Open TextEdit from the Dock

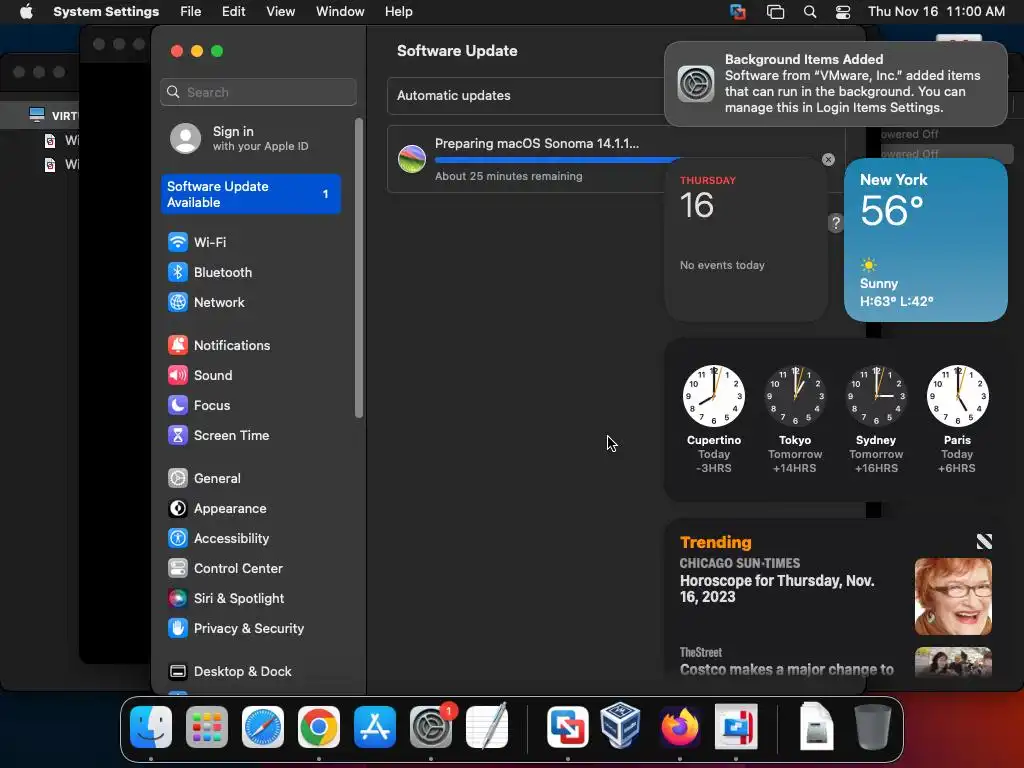coord(487,726)
